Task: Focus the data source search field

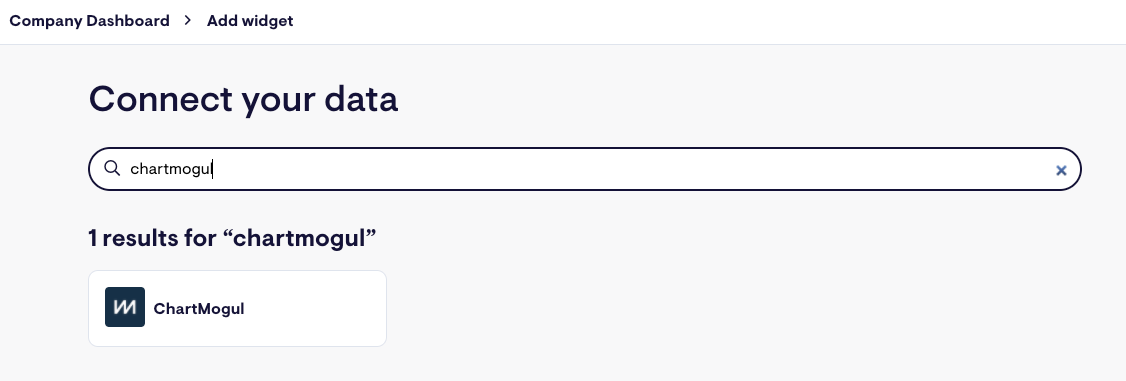Action: click(x=585, y=169)
